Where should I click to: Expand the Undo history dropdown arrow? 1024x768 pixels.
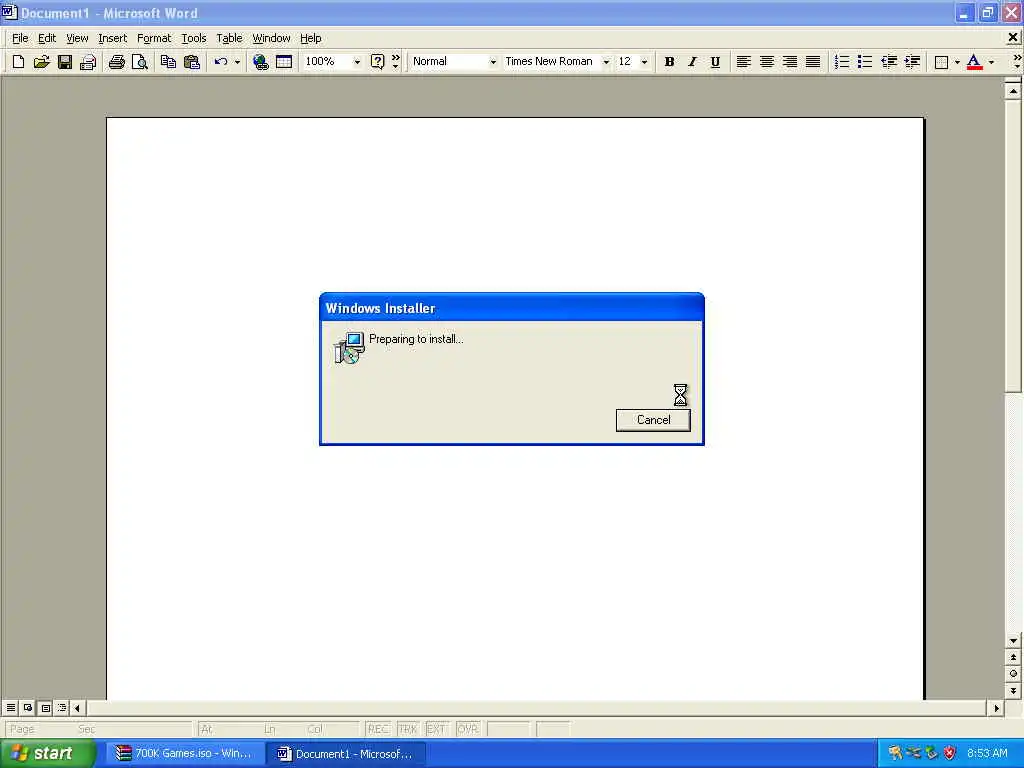[237, 62]
